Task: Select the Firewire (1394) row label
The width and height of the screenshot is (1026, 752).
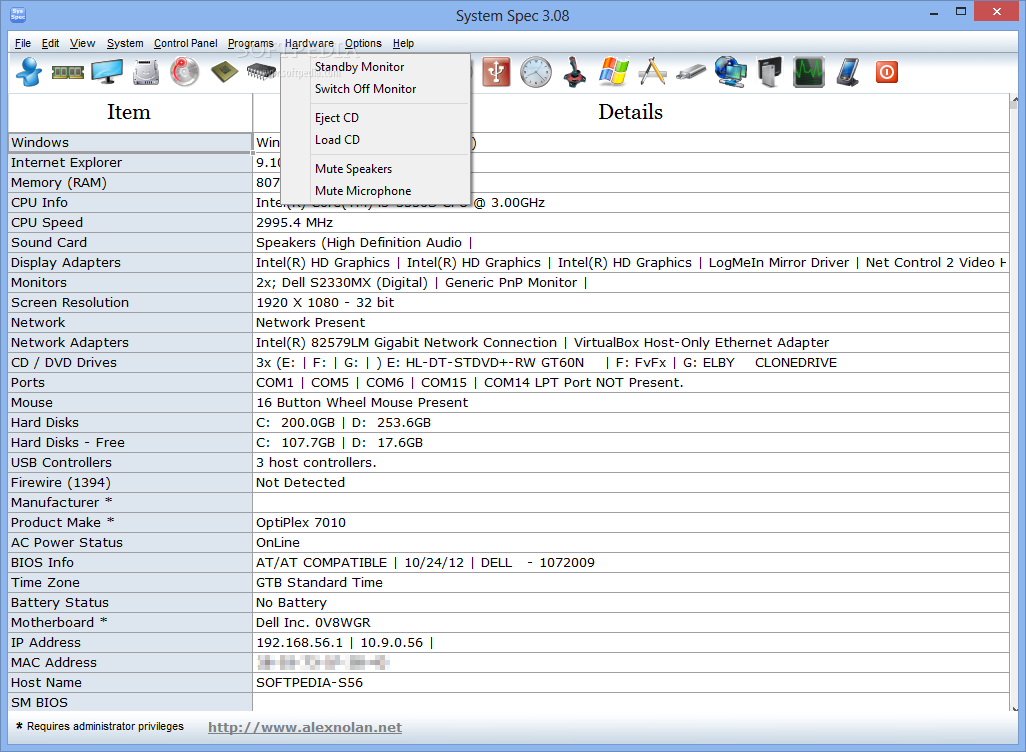Action: tap(130, 483)
